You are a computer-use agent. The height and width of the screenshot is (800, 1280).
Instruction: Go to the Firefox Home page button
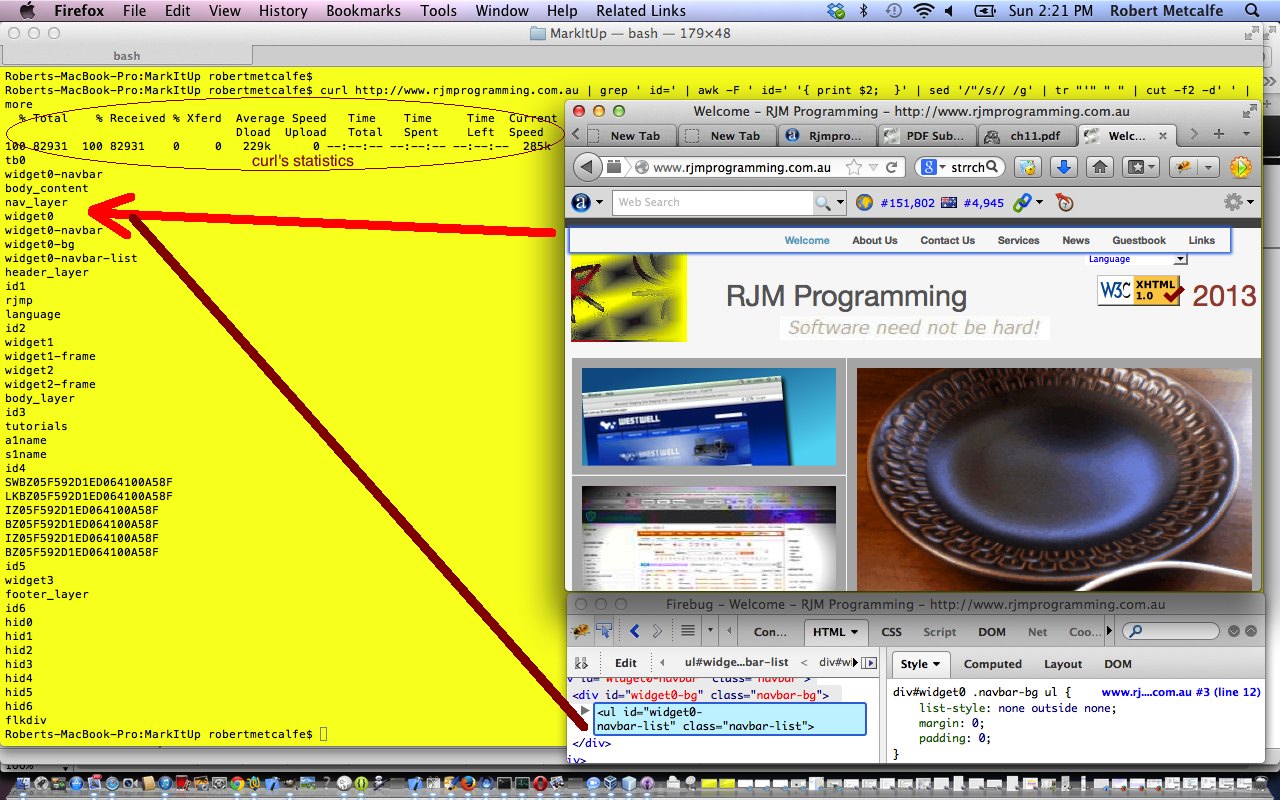tap(1100, 167)
